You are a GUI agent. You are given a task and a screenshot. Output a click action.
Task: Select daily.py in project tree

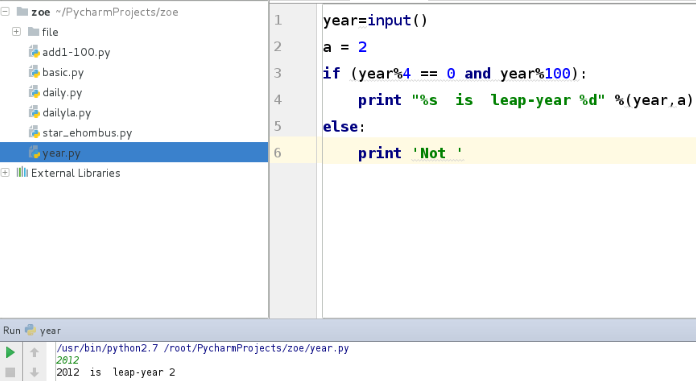(62, 93)
